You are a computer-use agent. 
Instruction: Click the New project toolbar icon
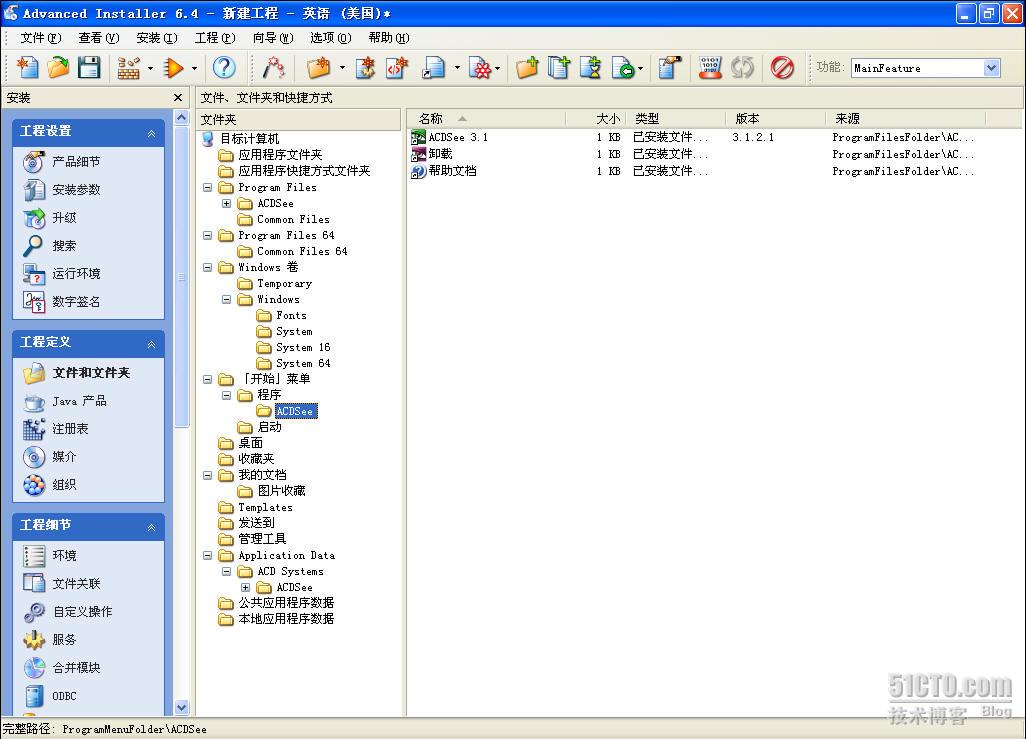27,67
